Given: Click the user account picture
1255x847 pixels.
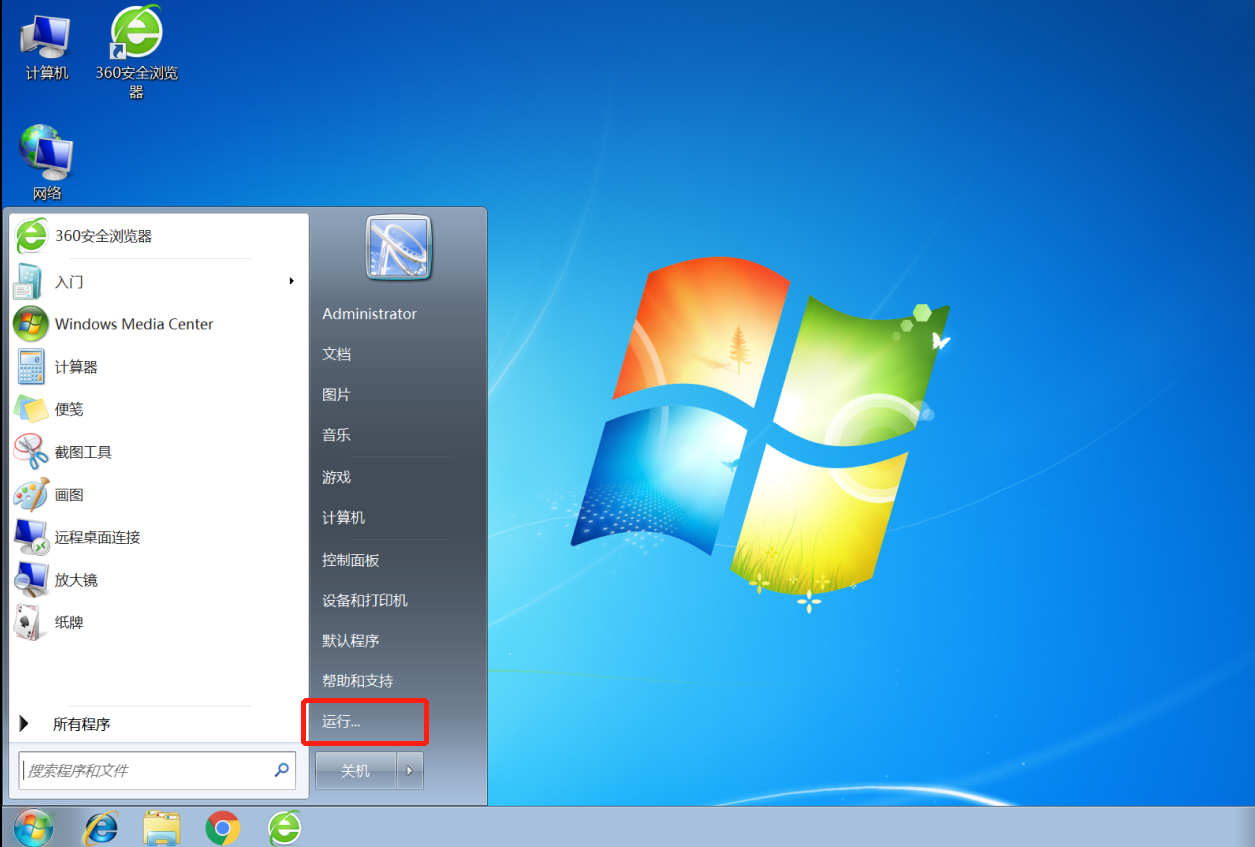Looking at the screenshot, I should click(399, 247).
